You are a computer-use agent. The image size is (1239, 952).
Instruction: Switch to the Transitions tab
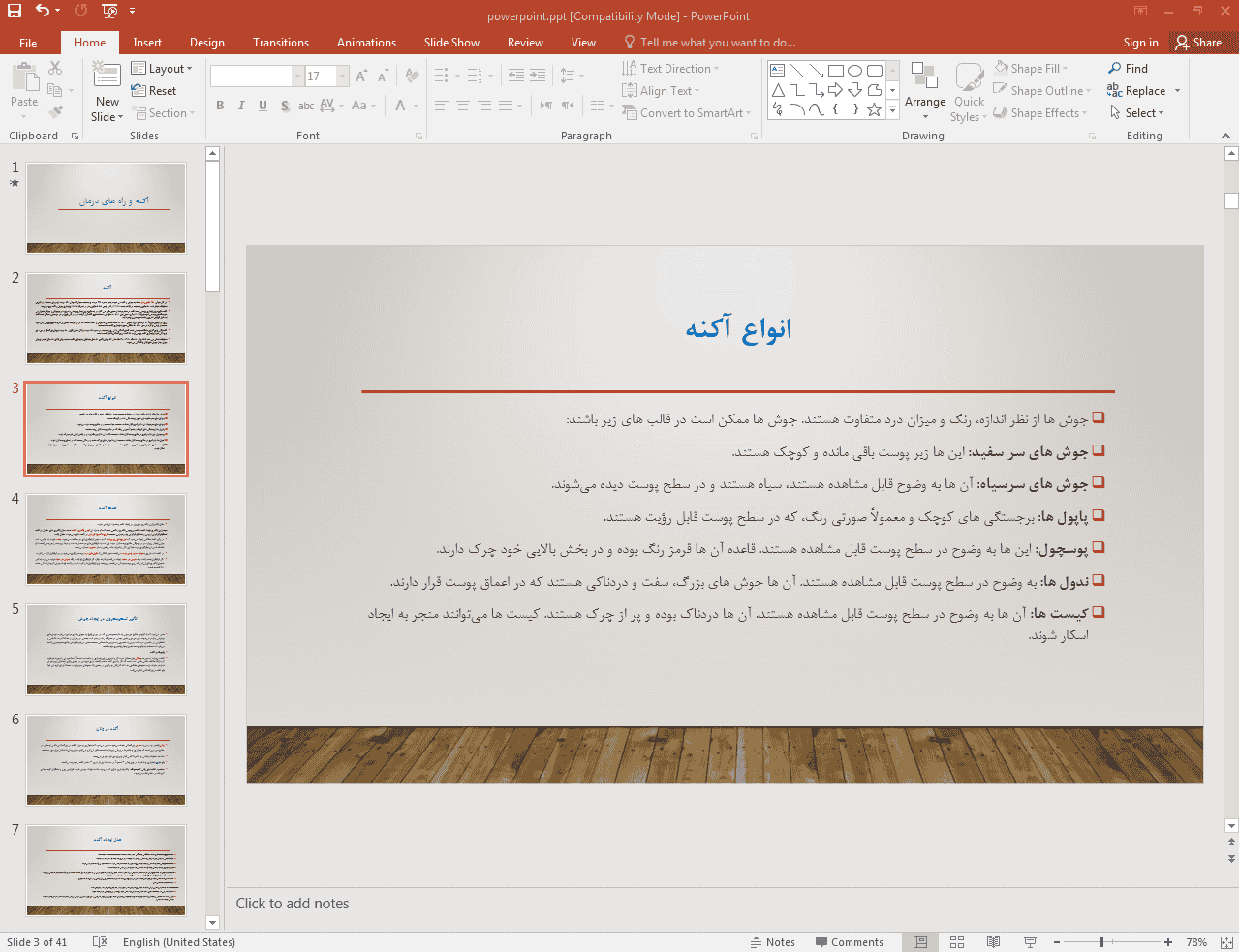tap(281, 43)
